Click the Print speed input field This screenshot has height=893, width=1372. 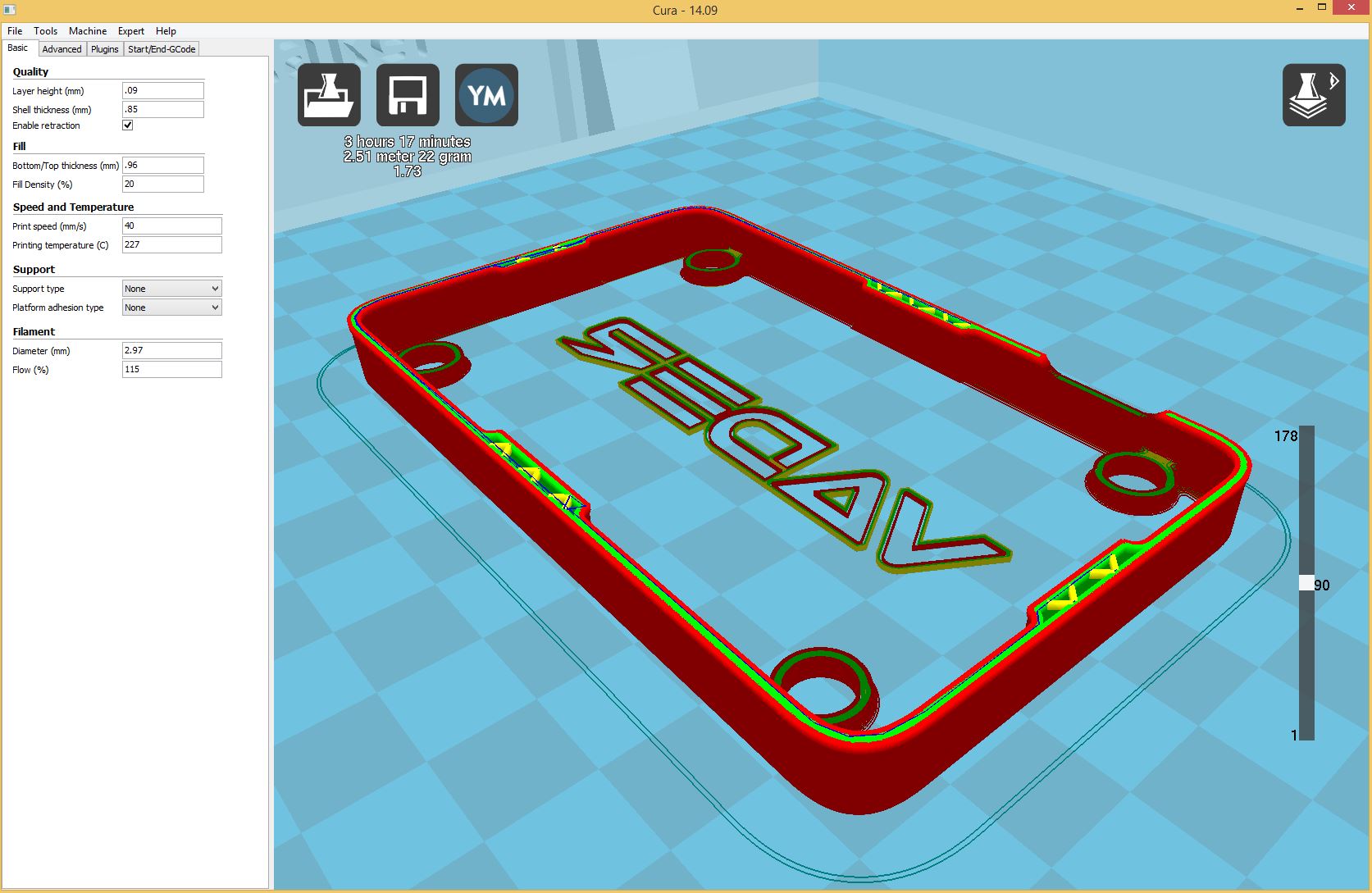point(172,226)
